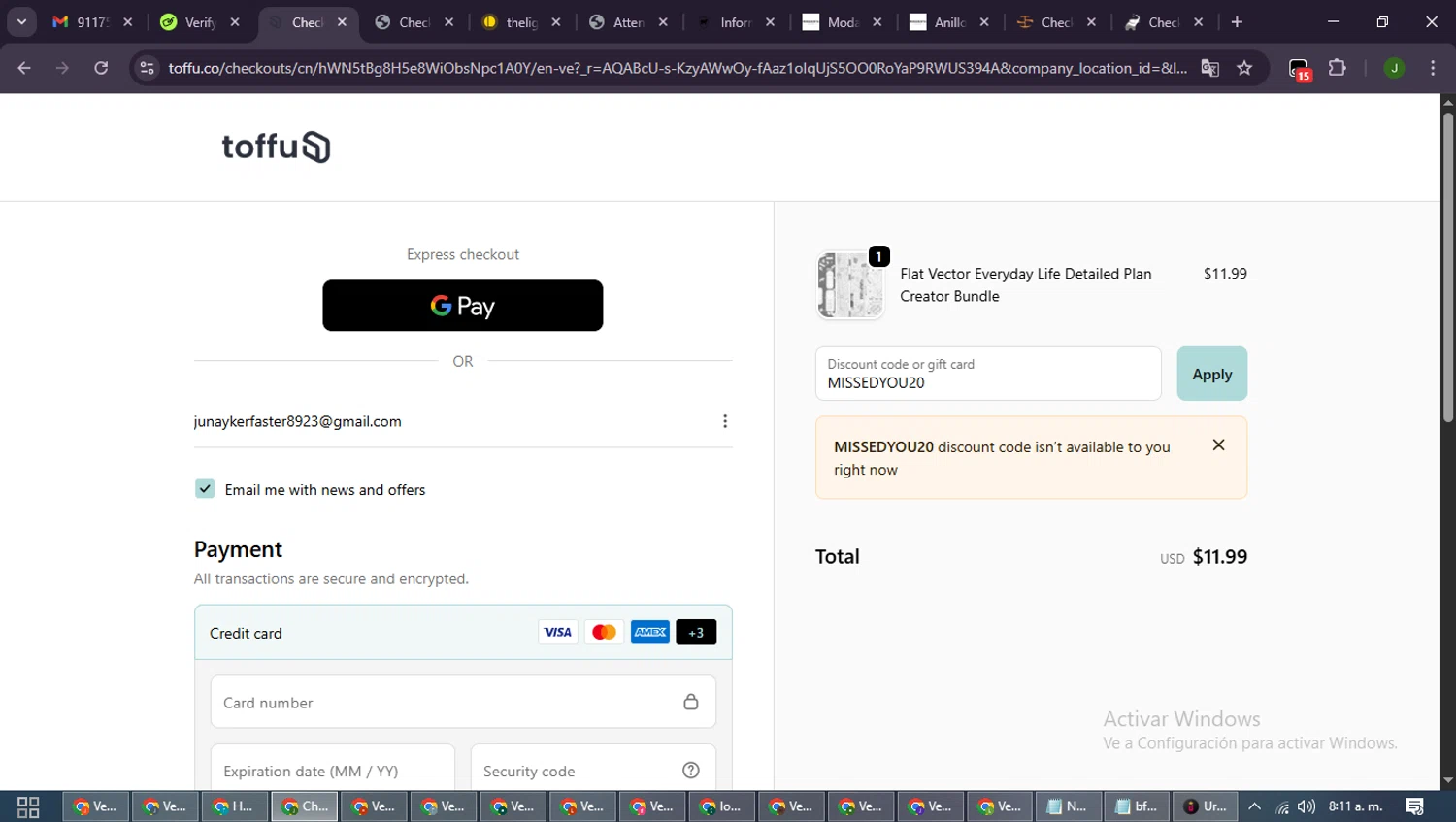Open the extension icon with 15 badge

(x=1300, y=69)
